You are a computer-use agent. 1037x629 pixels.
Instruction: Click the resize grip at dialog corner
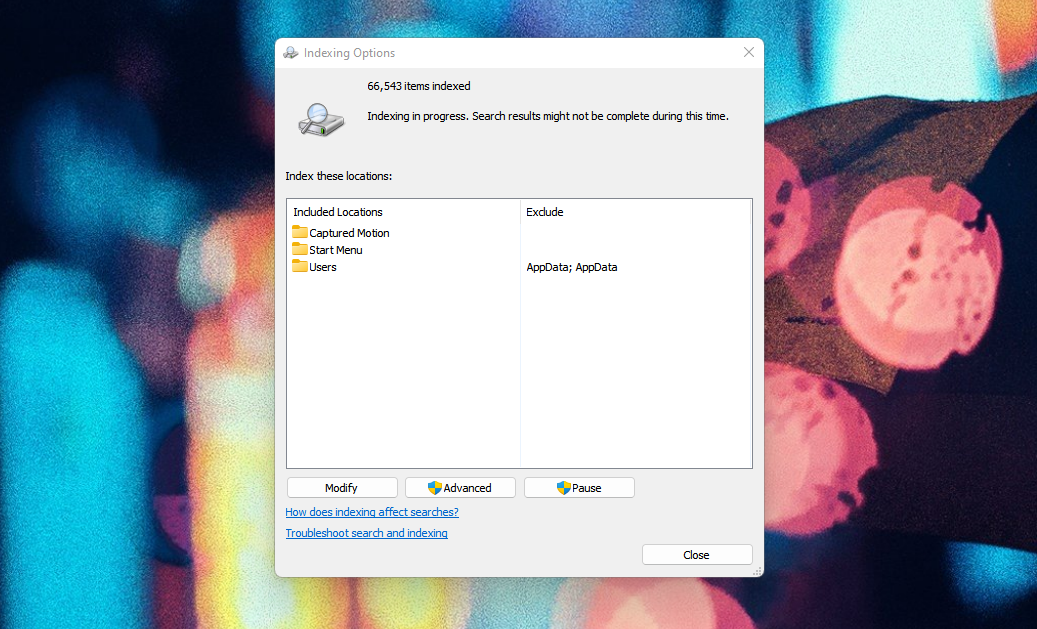[x=757, y=571]
